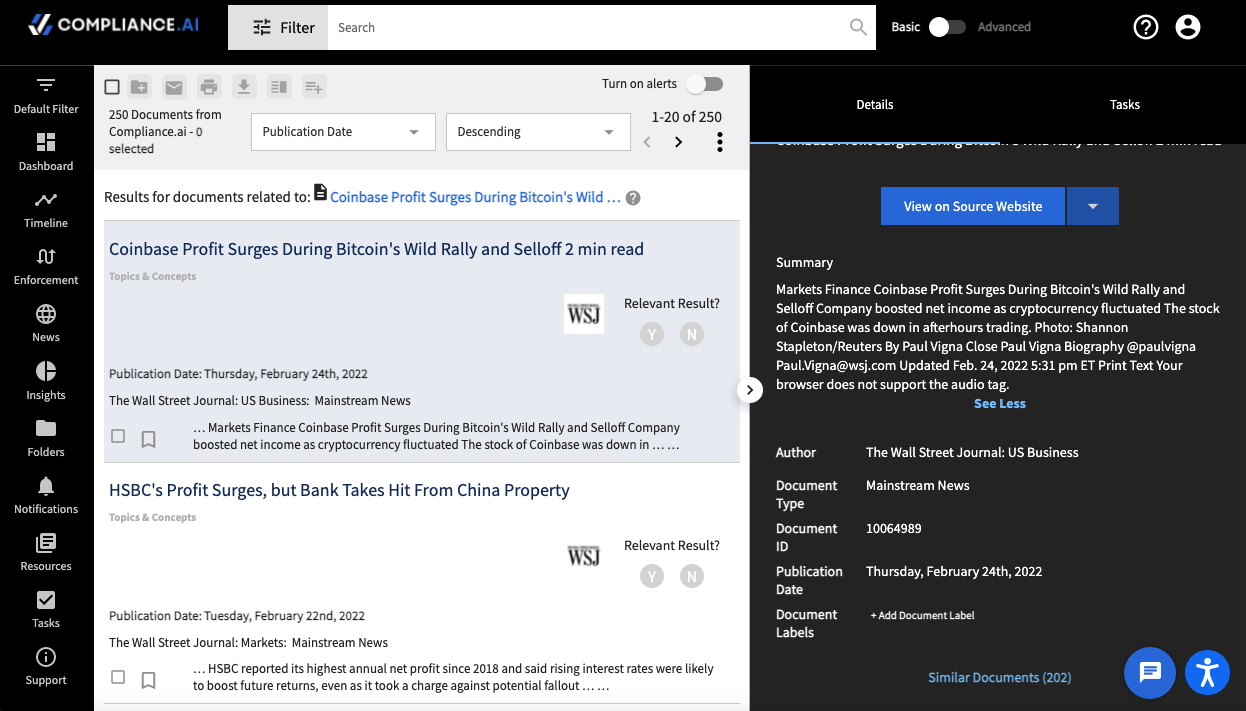
Task: Turn on alerts for this search
Action: point(704,84)
